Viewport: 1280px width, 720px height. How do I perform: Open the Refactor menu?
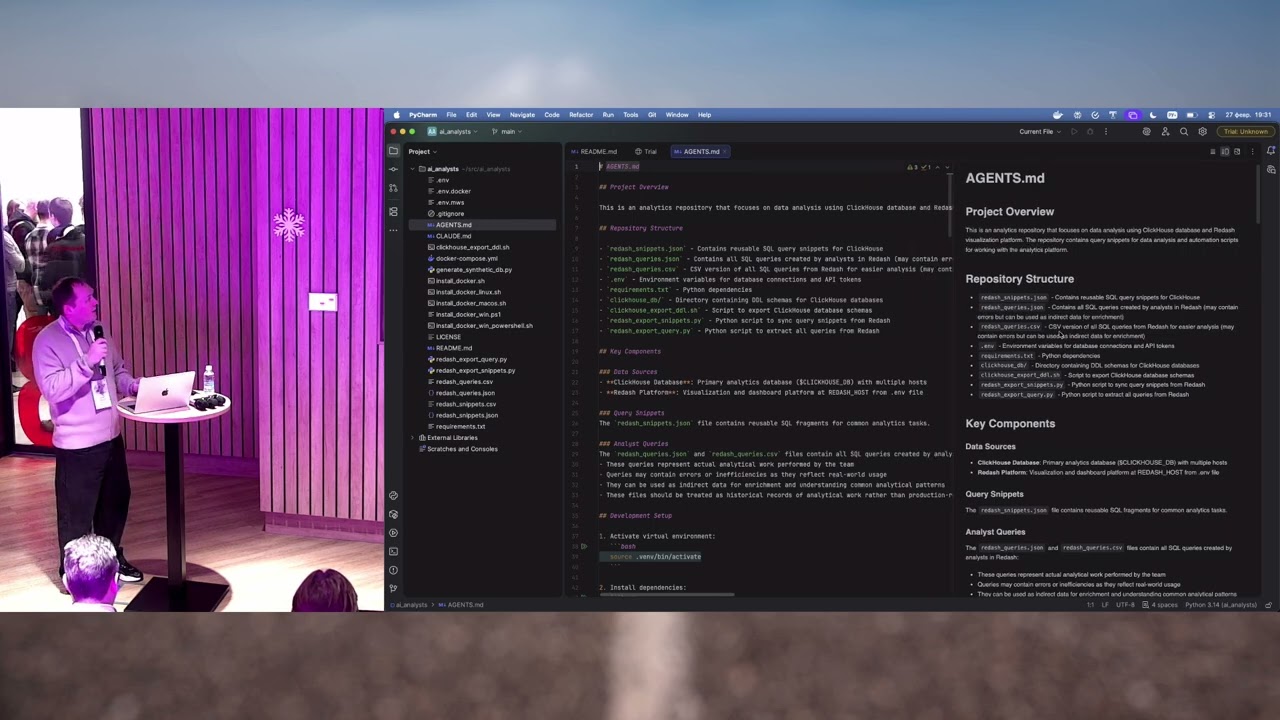(581, 114)
